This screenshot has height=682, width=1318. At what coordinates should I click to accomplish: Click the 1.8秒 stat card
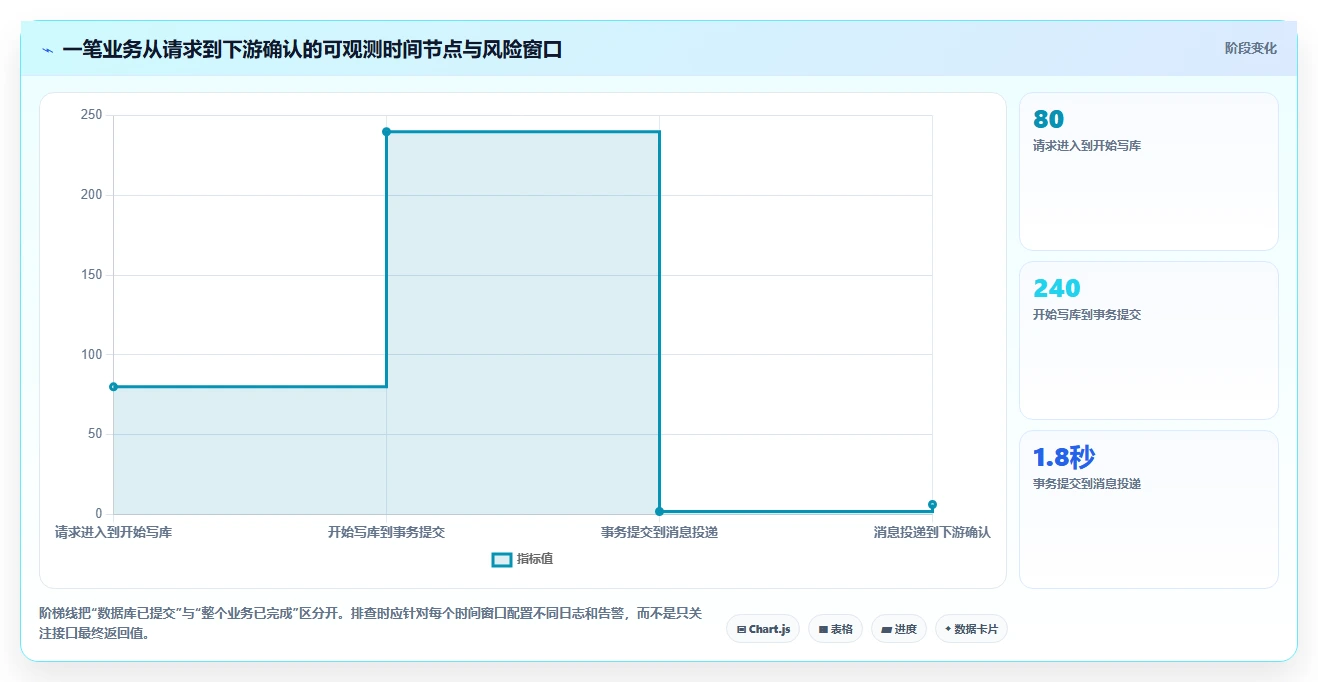pos(1148,509)
